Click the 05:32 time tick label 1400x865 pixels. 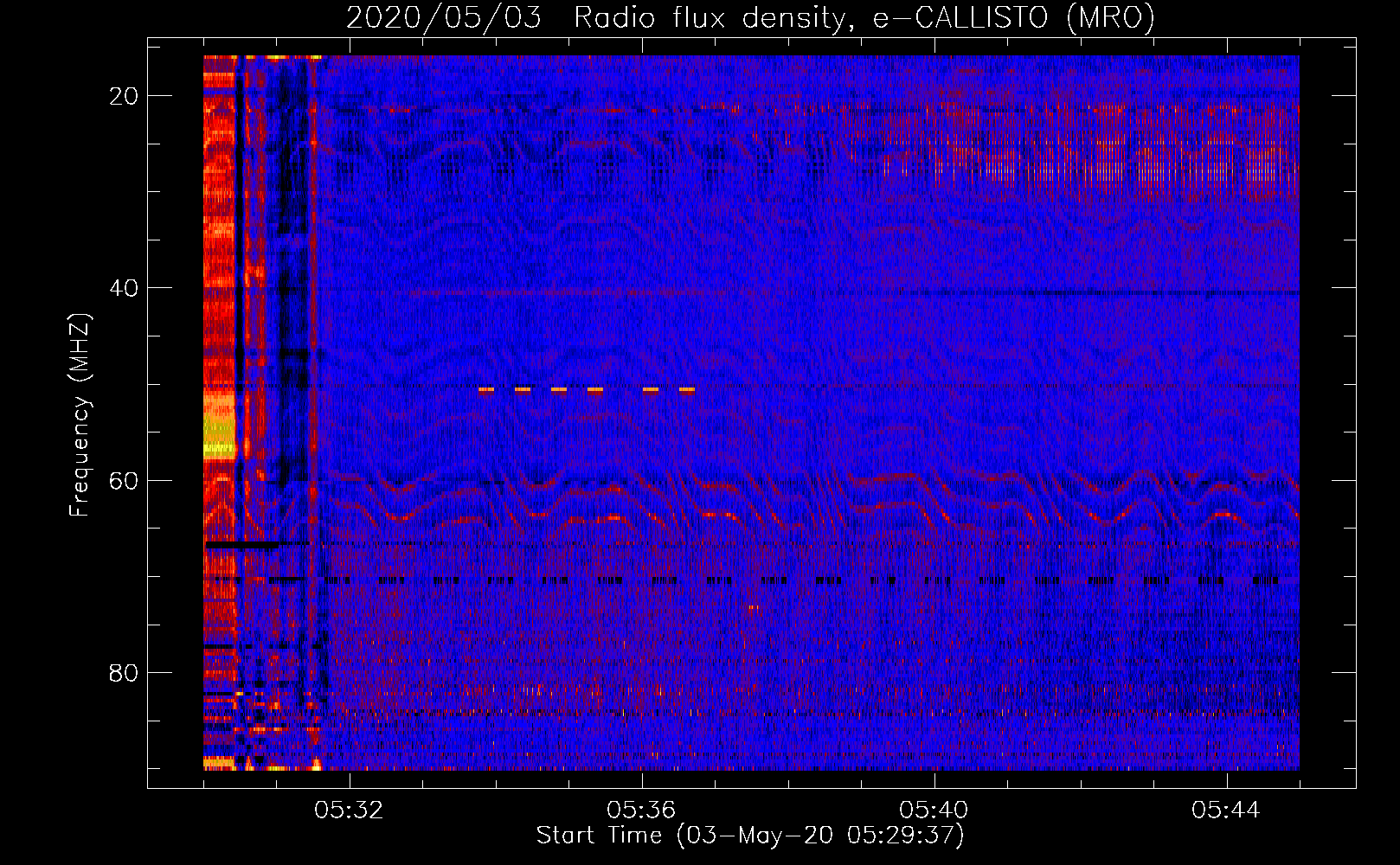coord(349,811)
